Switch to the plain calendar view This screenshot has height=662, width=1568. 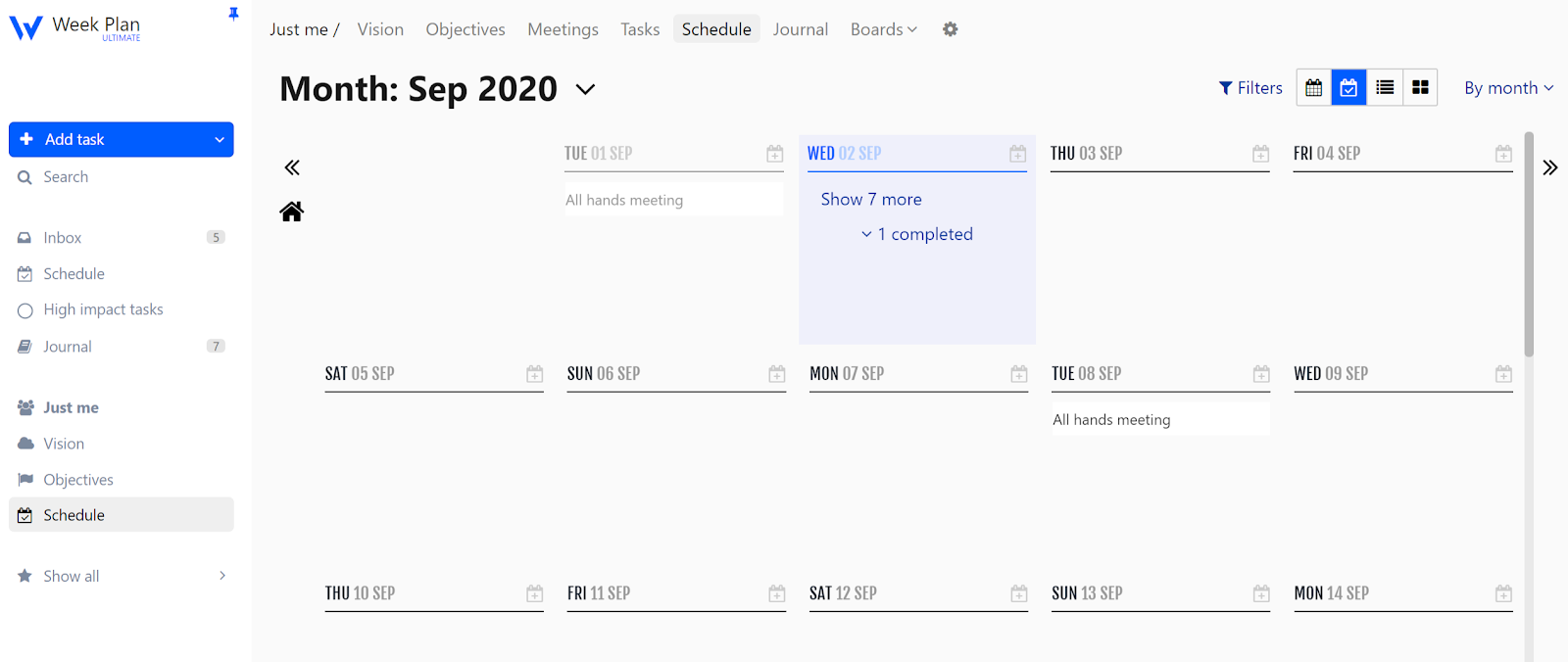tap(1314, 88)
